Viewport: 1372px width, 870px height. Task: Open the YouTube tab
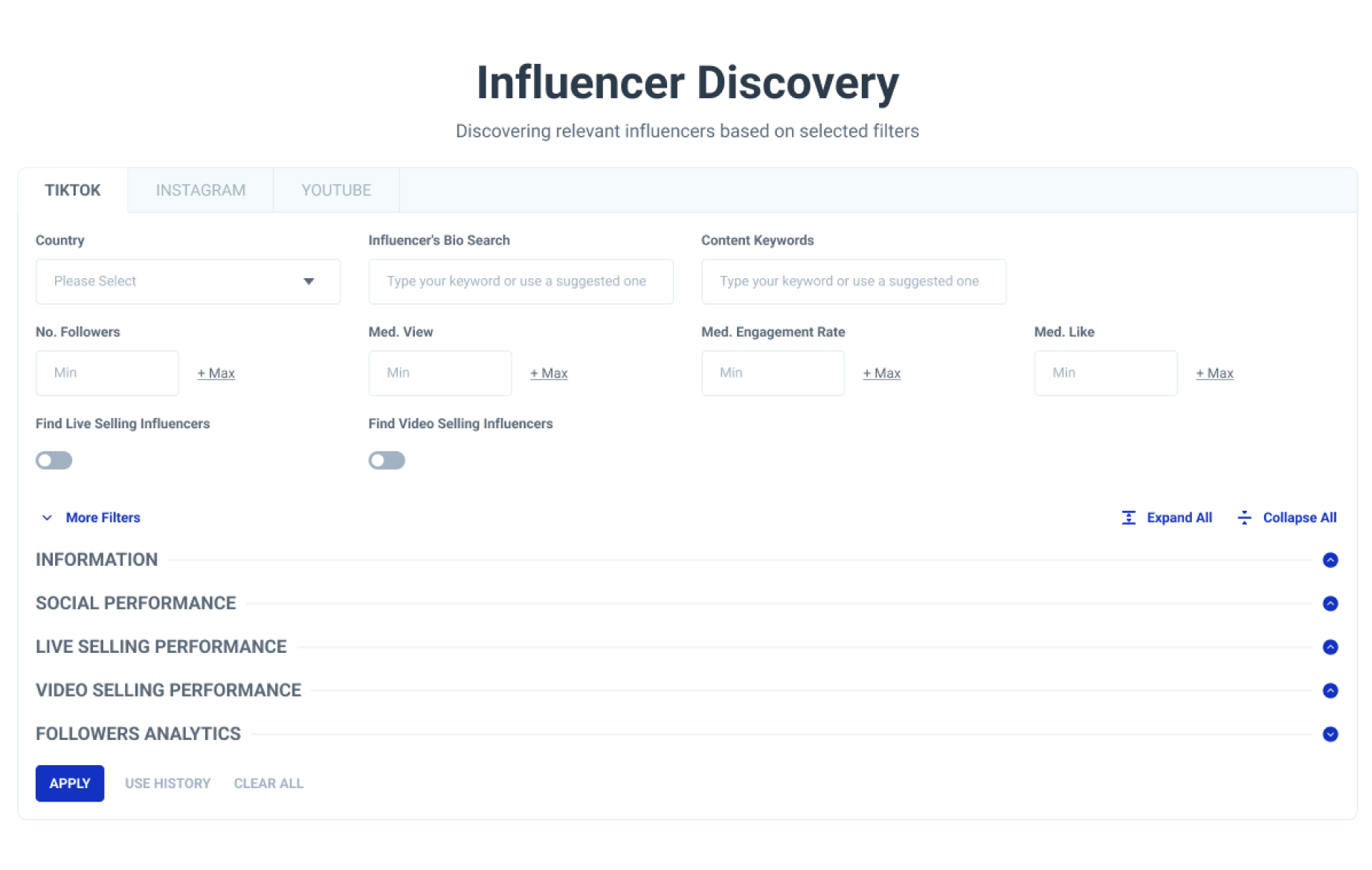336,190
